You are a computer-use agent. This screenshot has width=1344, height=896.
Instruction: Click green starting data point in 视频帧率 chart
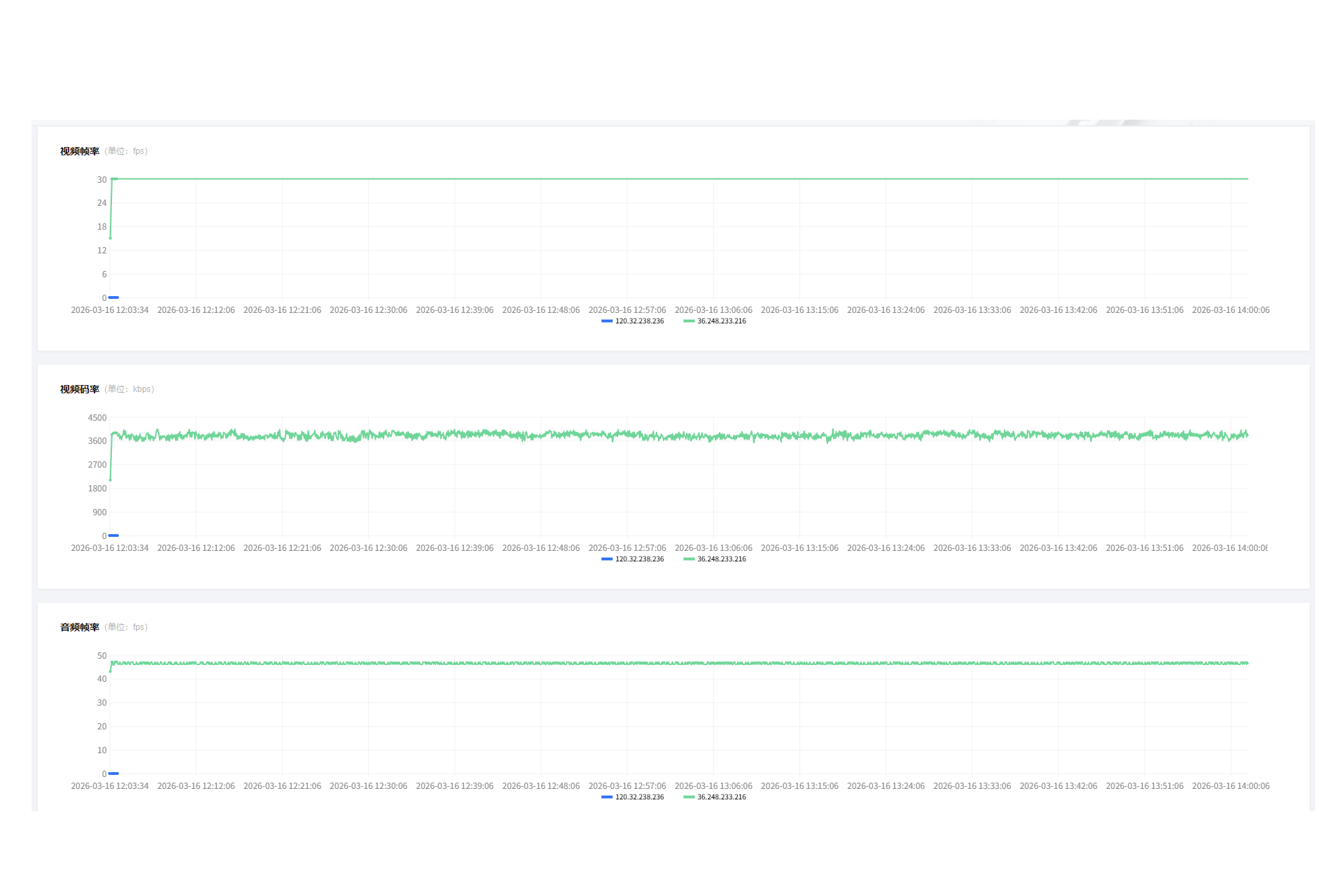(110, 238)
